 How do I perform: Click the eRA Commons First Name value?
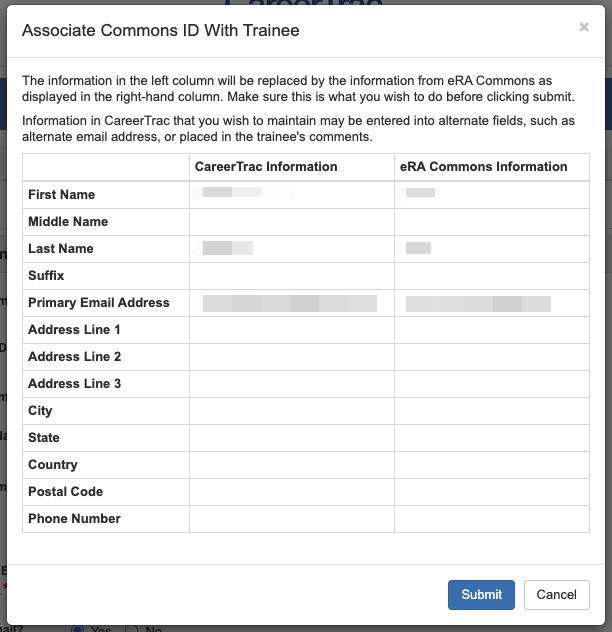click(x=421, y=192)
